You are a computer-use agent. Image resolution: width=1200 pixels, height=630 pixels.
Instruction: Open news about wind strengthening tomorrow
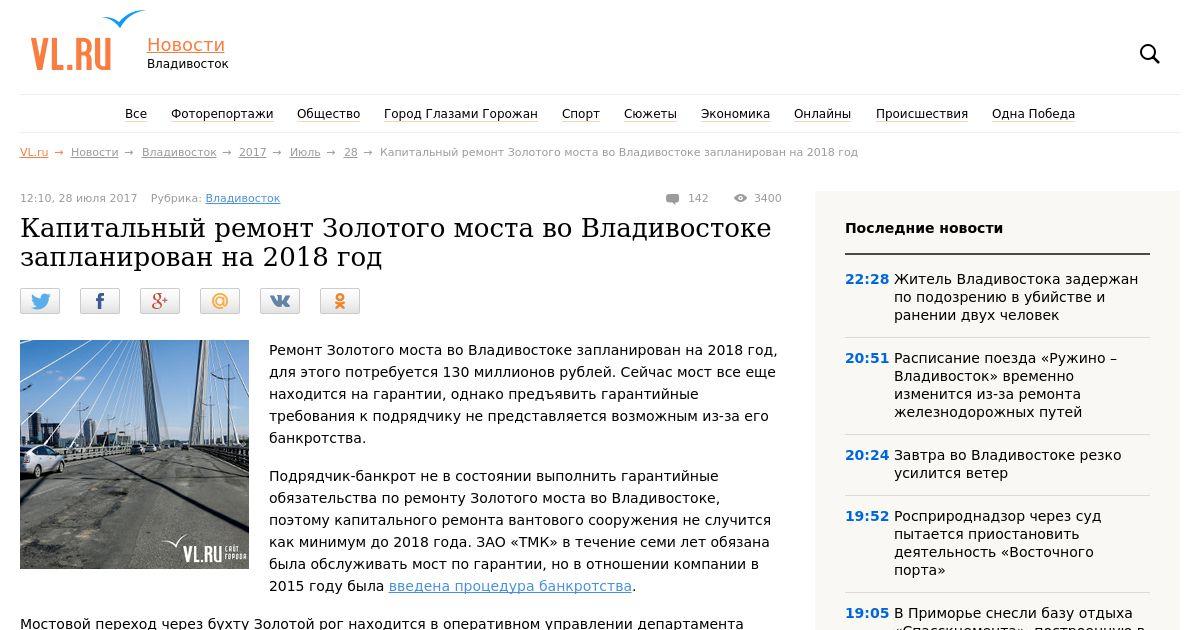click(x=1007, y=464)
